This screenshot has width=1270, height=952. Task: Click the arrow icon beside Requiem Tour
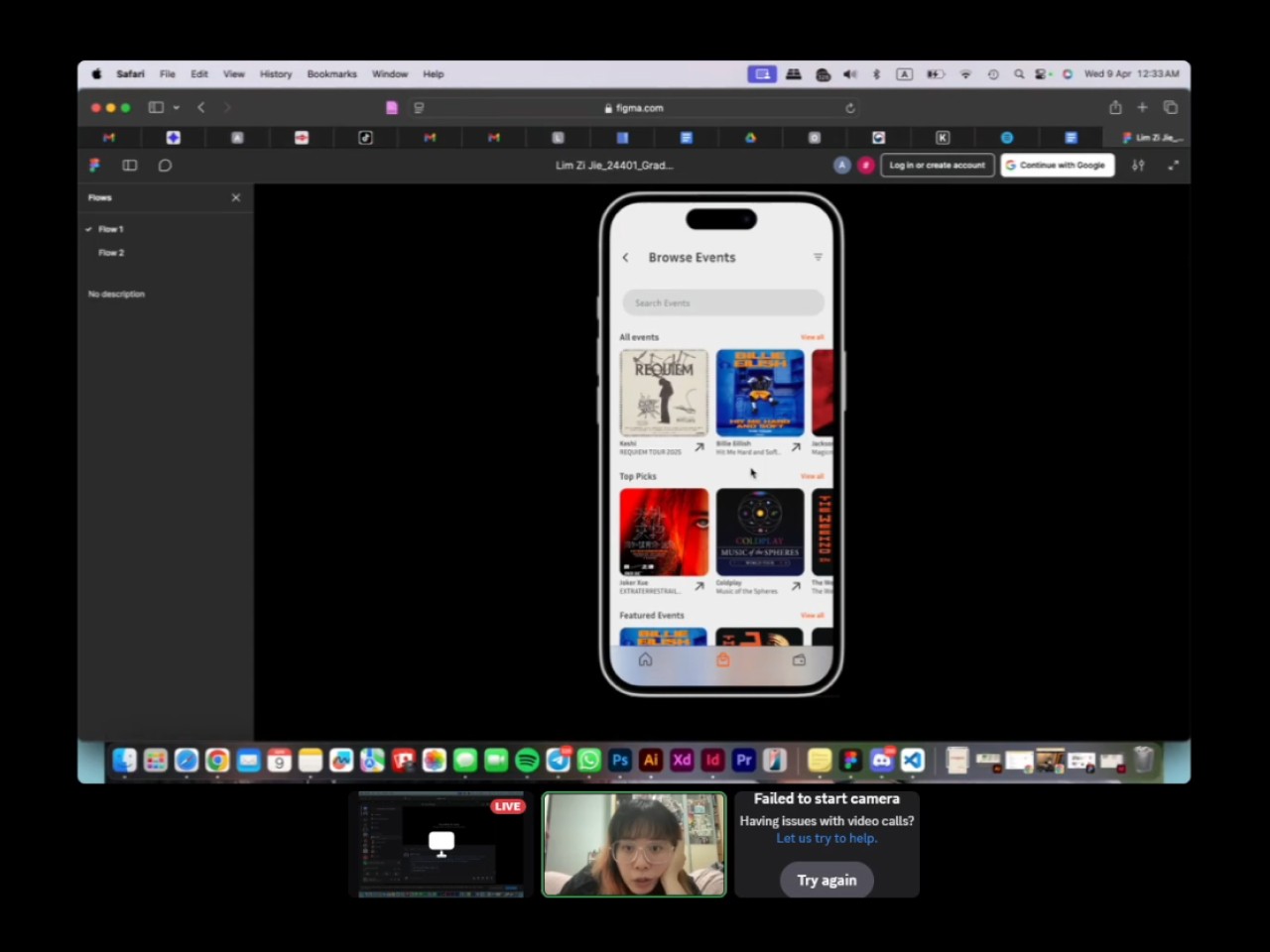[699, 447]
